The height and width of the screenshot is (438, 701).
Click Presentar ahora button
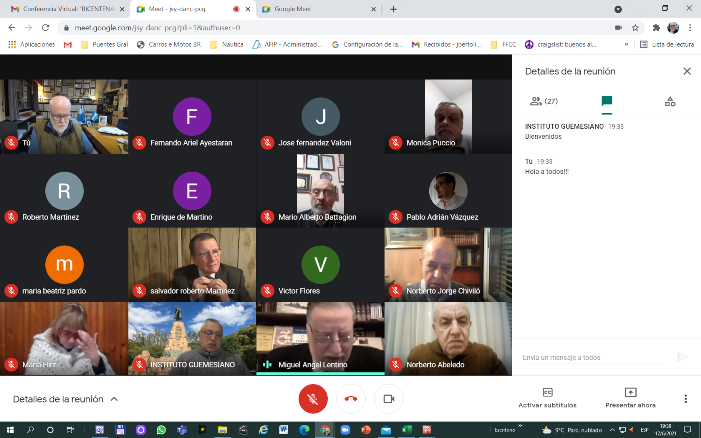(x=630, y=397)
